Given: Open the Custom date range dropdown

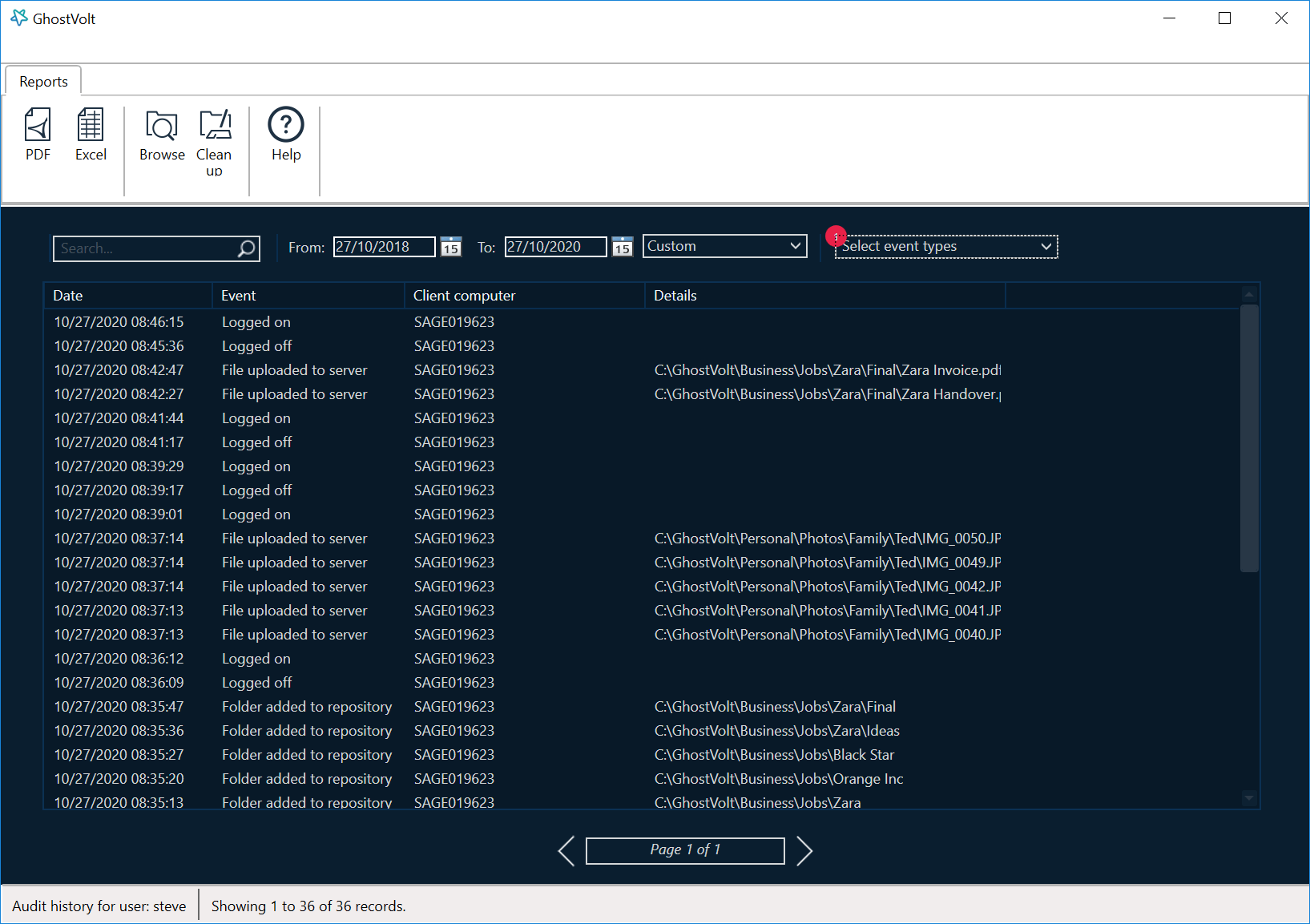Looking at the screenshot, I should click(x=724, y=246).
